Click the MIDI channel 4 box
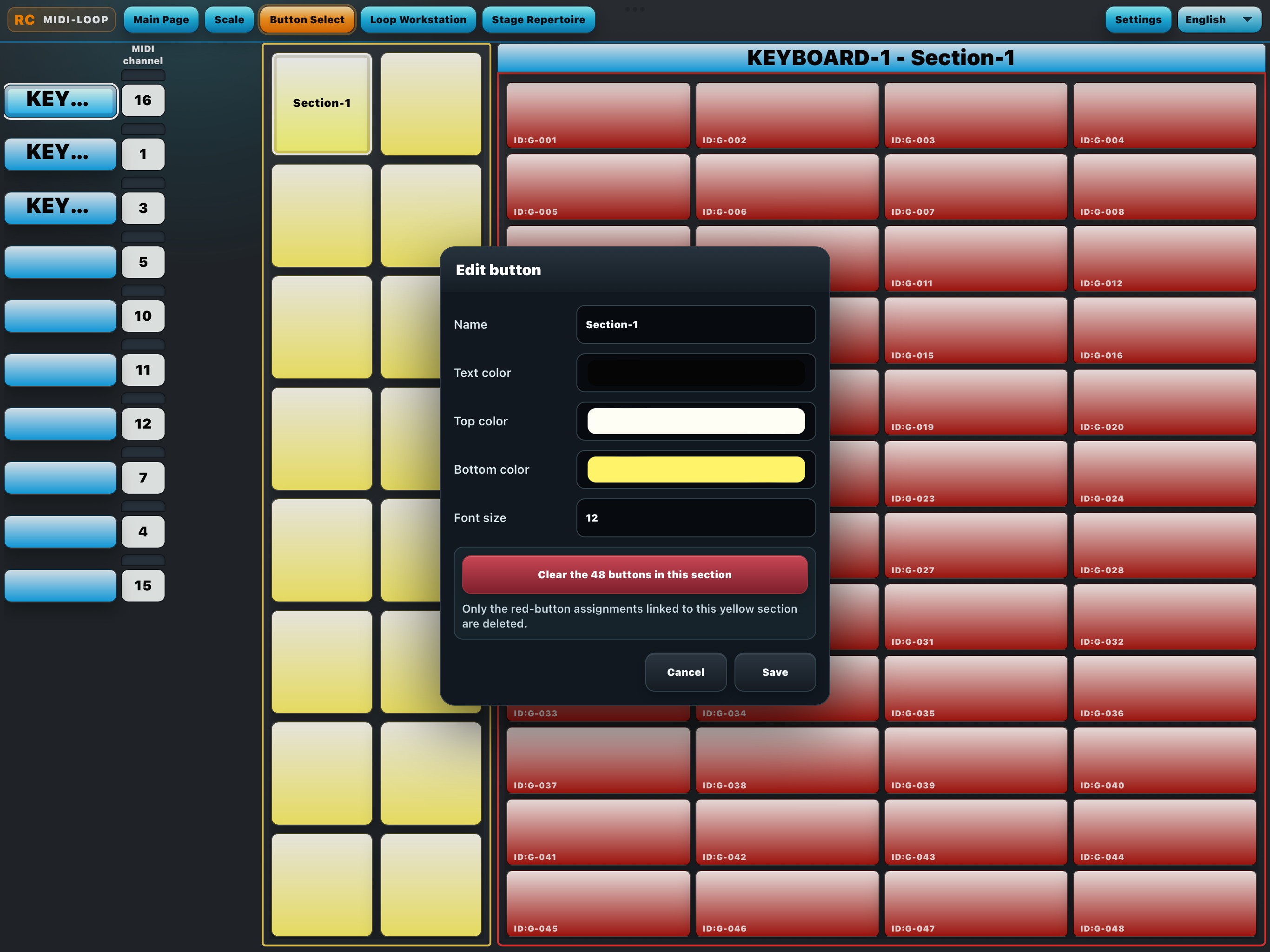Screen dimensions: 1270x952 [143, 532]
